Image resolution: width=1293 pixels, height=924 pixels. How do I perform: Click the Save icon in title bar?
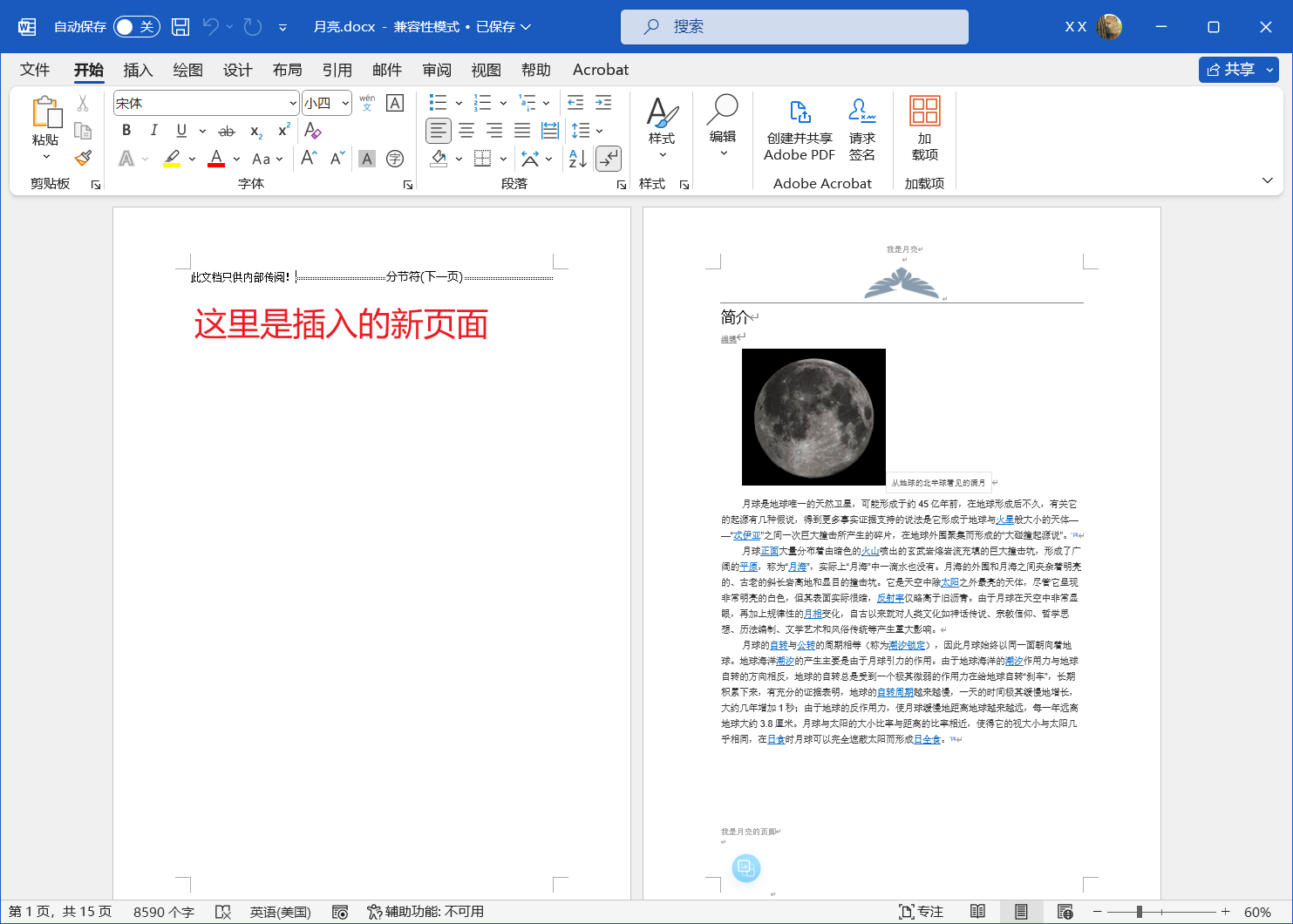click(x=180, y=27)
